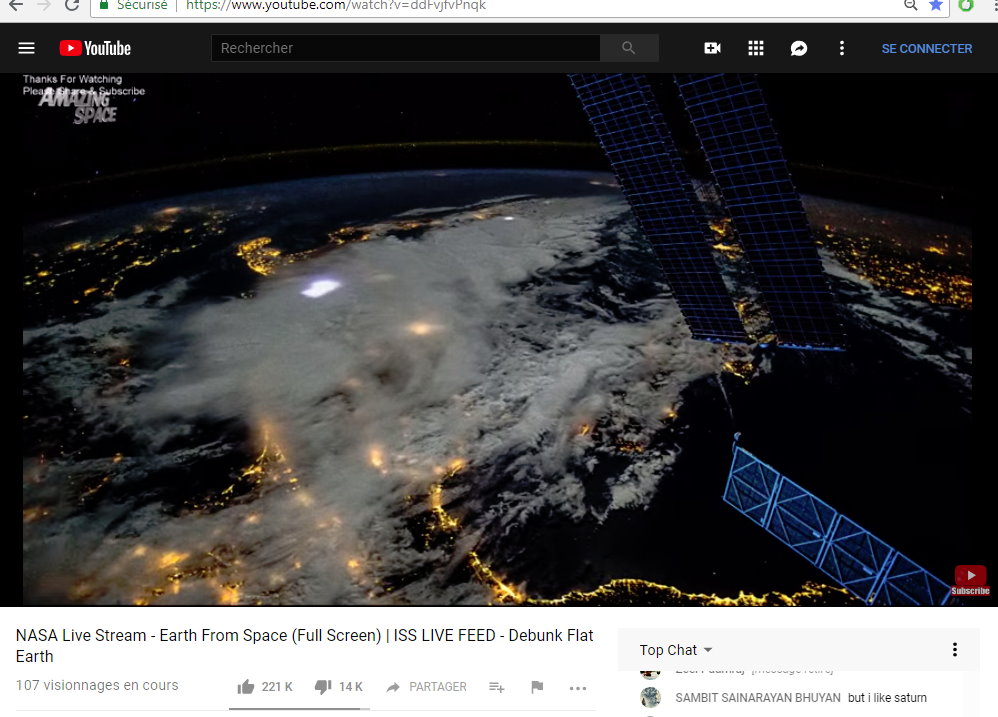Image resolution: width=998 pixels, height=717 pixels.
Task: Open the YouTube apps grid icon
Action: click(x=756, y=48)
